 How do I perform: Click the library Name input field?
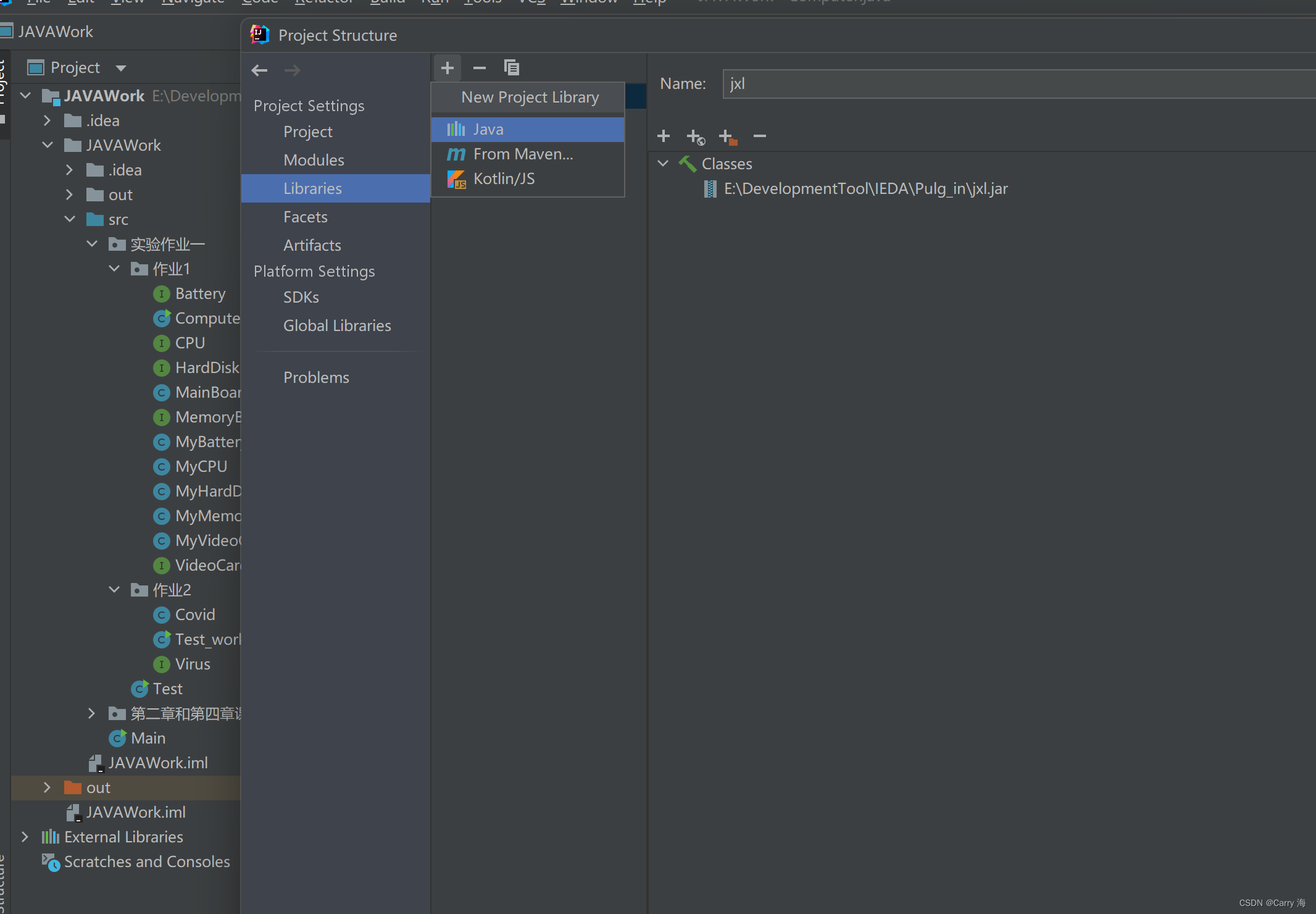(x=1018, y=84)
